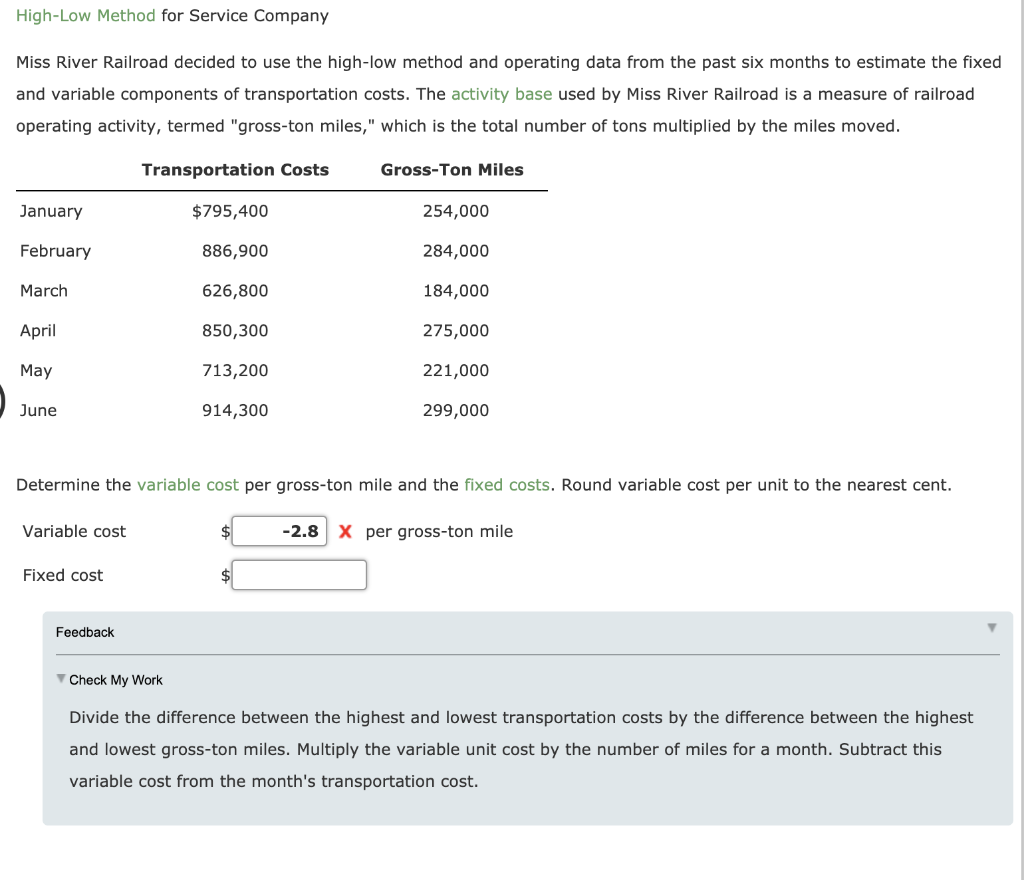The image size is (1024, 880).
Task: Click the per gross-ton mile label
Action: [438, 531]
